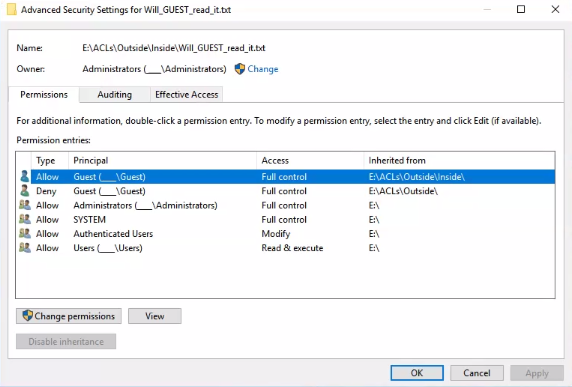This screenshot has height=387, width=572.
Task: Click the Full control value in the Deny row
Action: [284, 191]
